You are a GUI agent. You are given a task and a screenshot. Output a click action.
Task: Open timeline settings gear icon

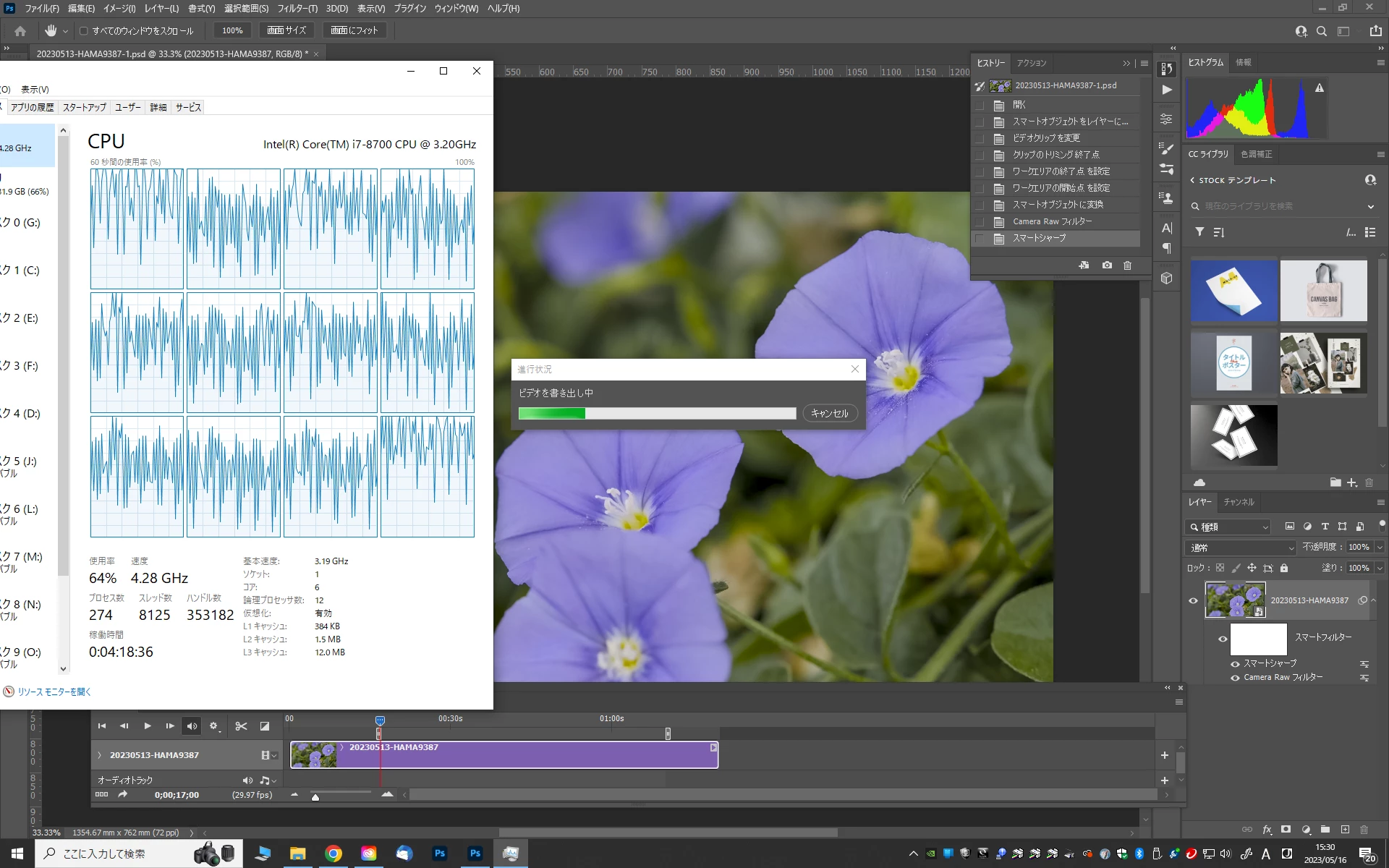click(213, 726)
